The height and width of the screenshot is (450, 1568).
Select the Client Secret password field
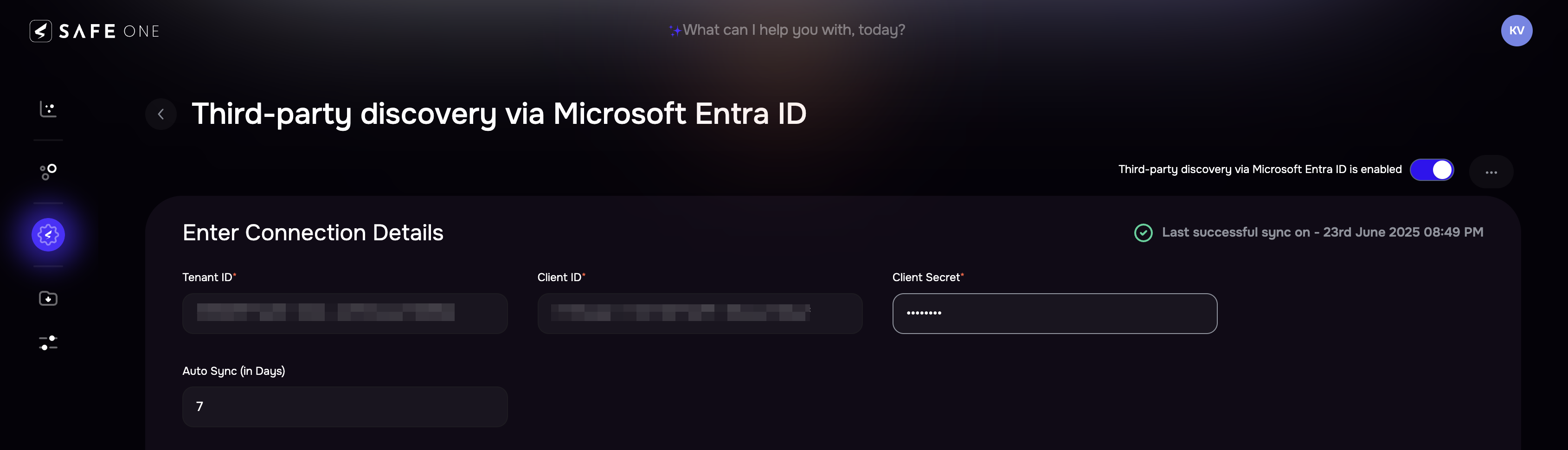[x=1055, y=314]
